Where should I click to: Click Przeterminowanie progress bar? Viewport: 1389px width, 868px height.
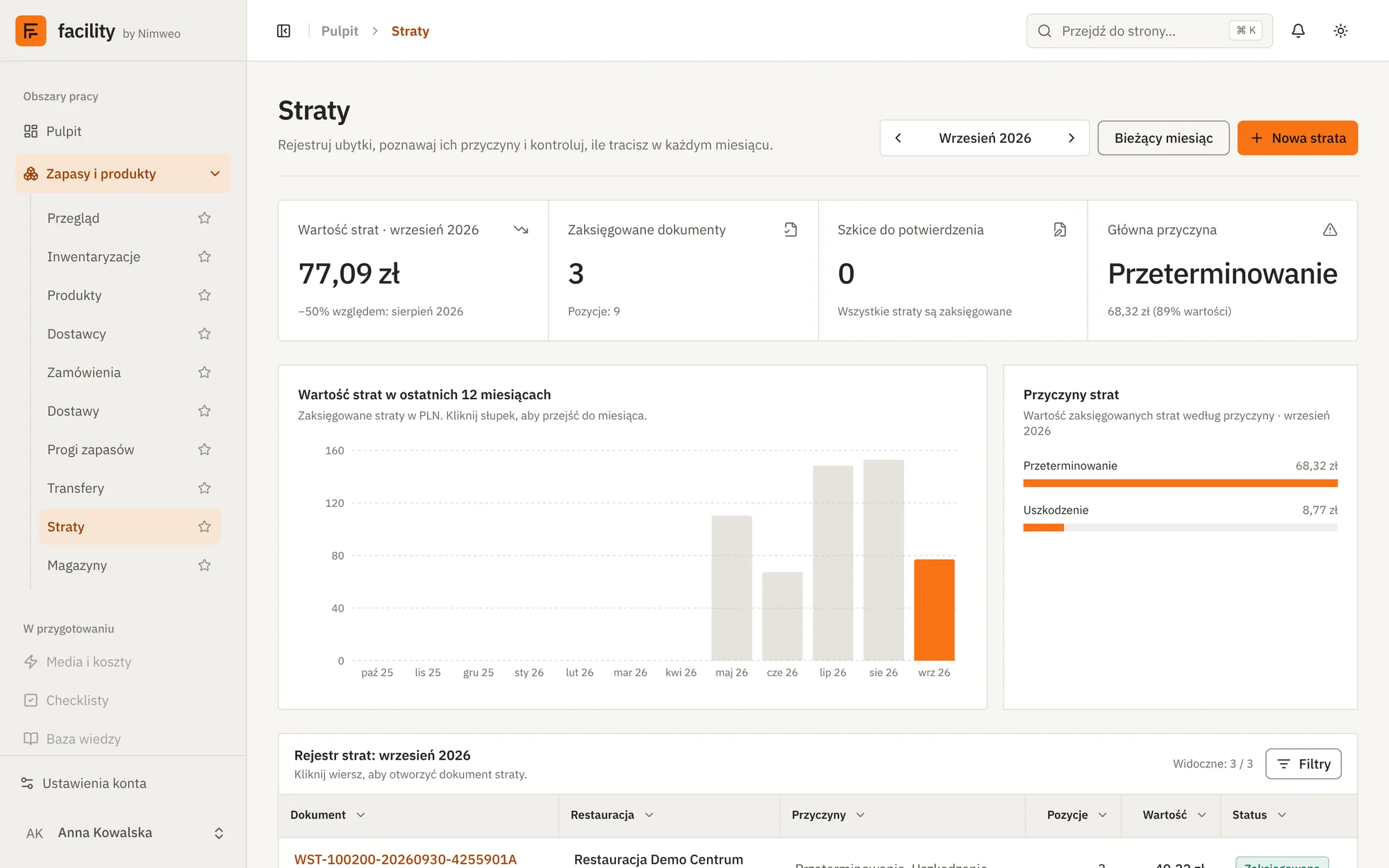1180,483
